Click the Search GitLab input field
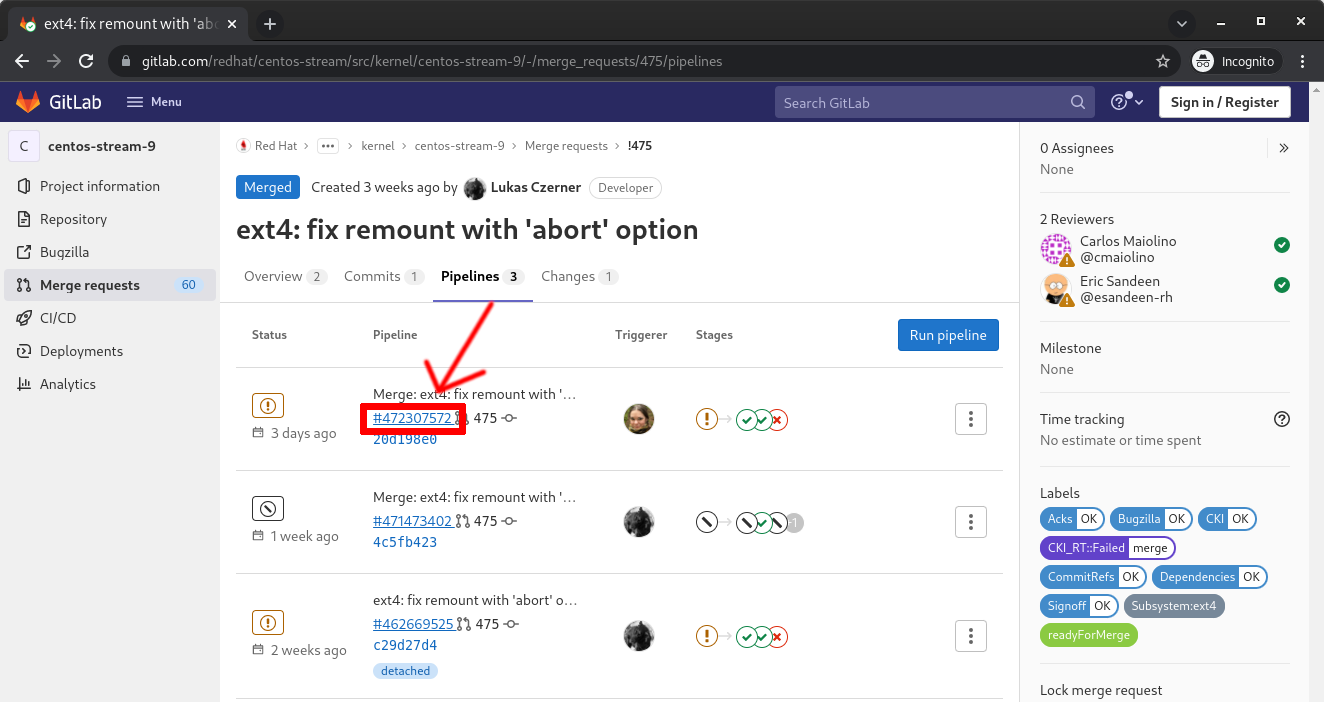The image size is (1324, 702). pyautogui.click(x=920, y=102)
